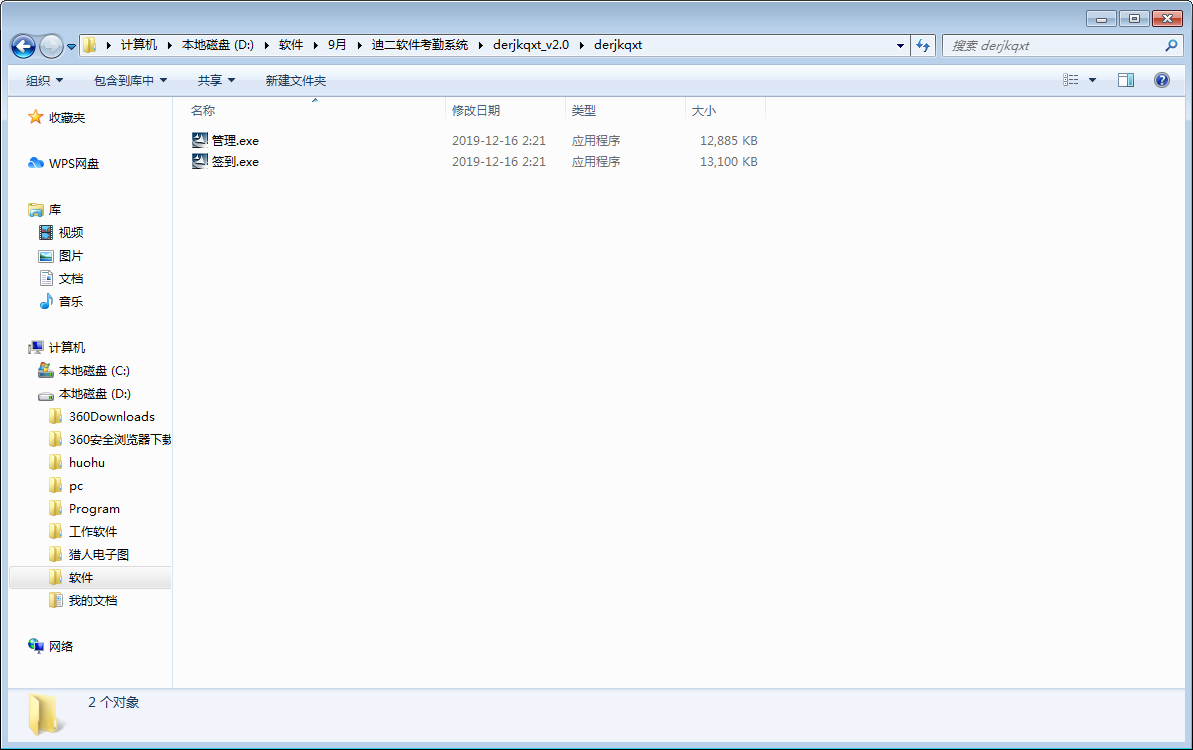Viewport: 1193px width, 750px height.
Task: Open the Program folder in sidebar
Action: click(94, 508)
